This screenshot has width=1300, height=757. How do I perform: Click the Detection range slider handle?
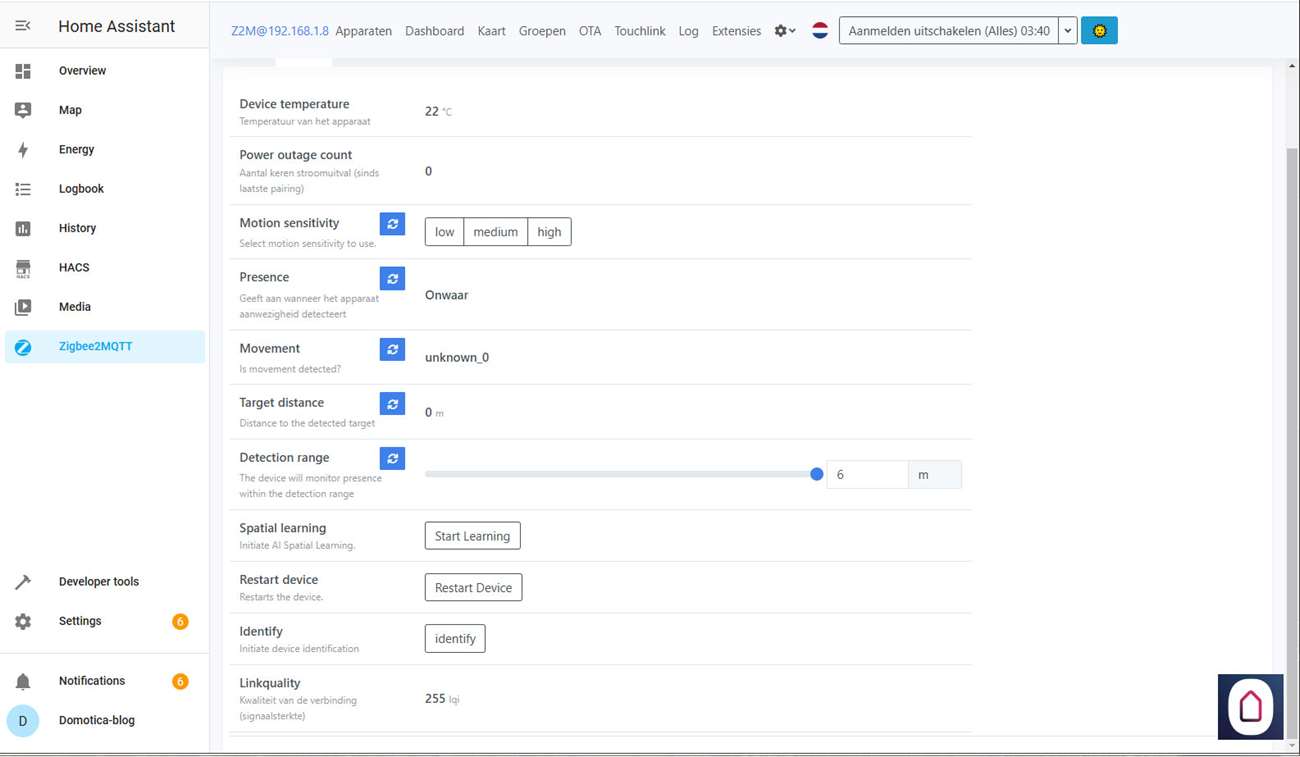pos(816,474)
